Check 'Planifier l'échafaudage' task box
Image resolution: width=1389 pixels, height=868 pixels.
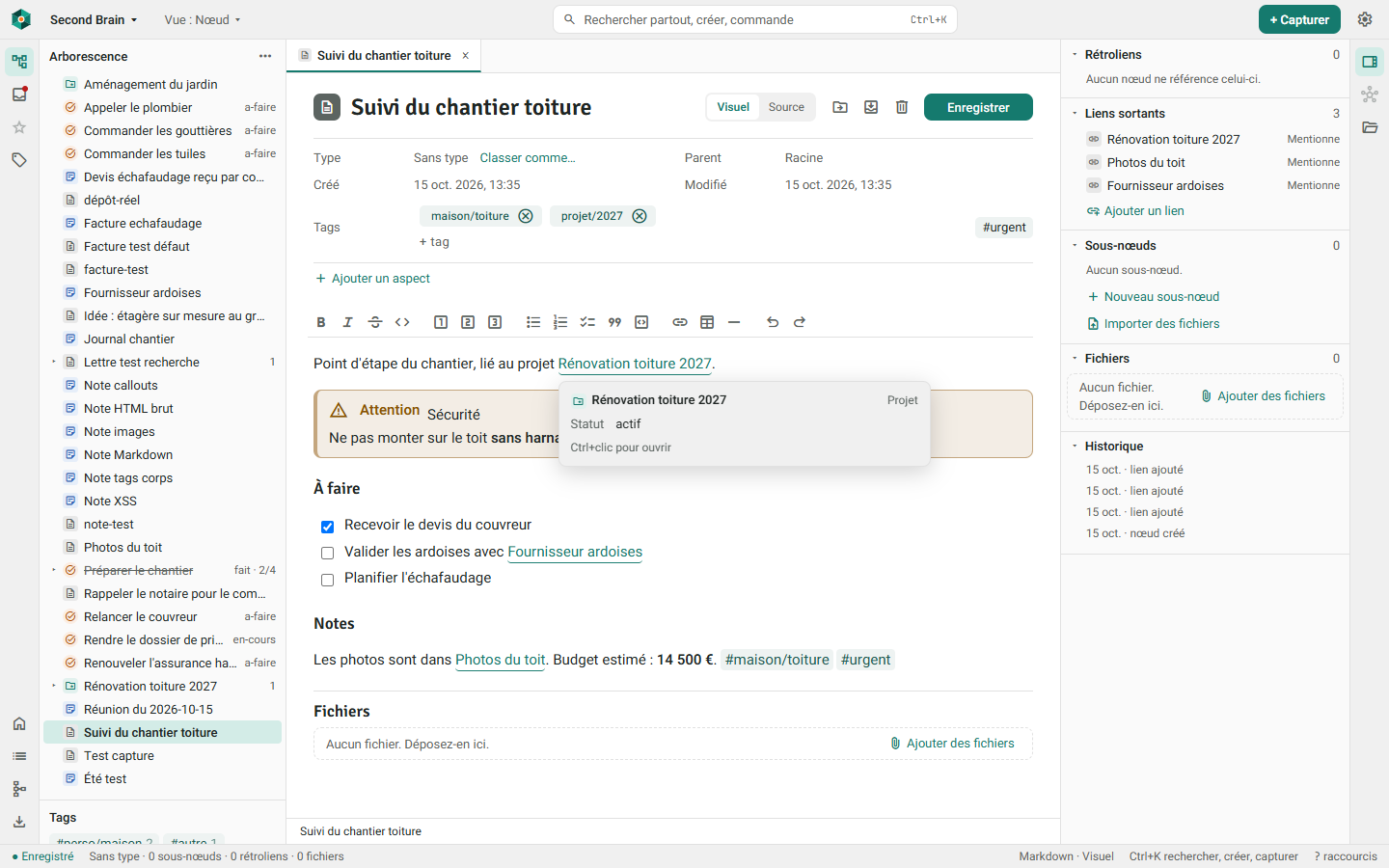pos(327,580)
